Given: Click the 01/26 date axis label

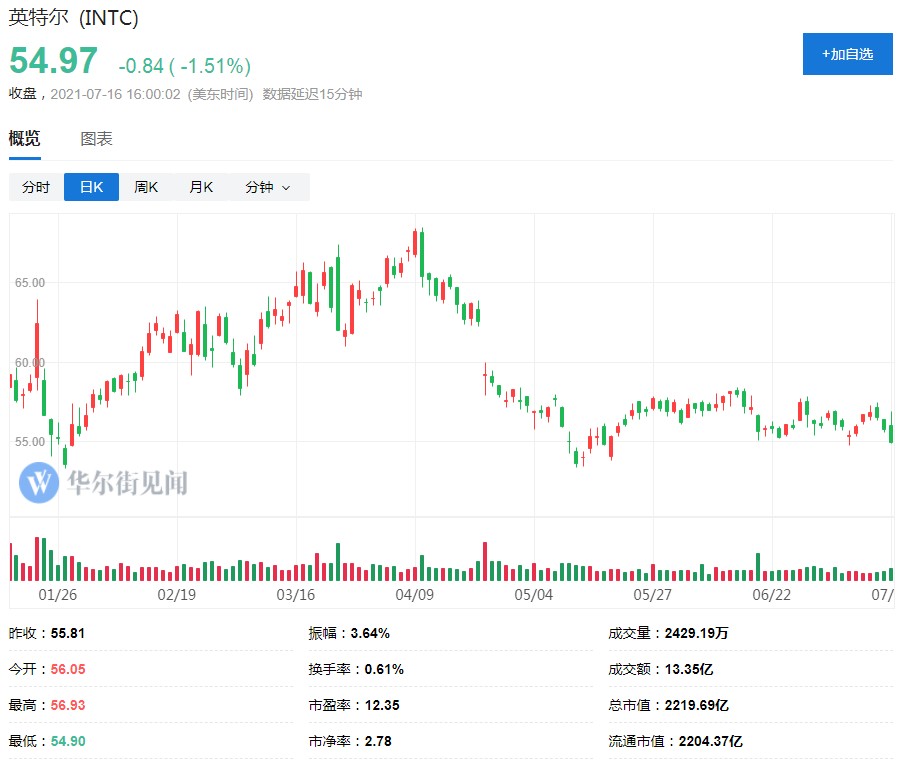Looking at the screenshot, I should point(58,594).
